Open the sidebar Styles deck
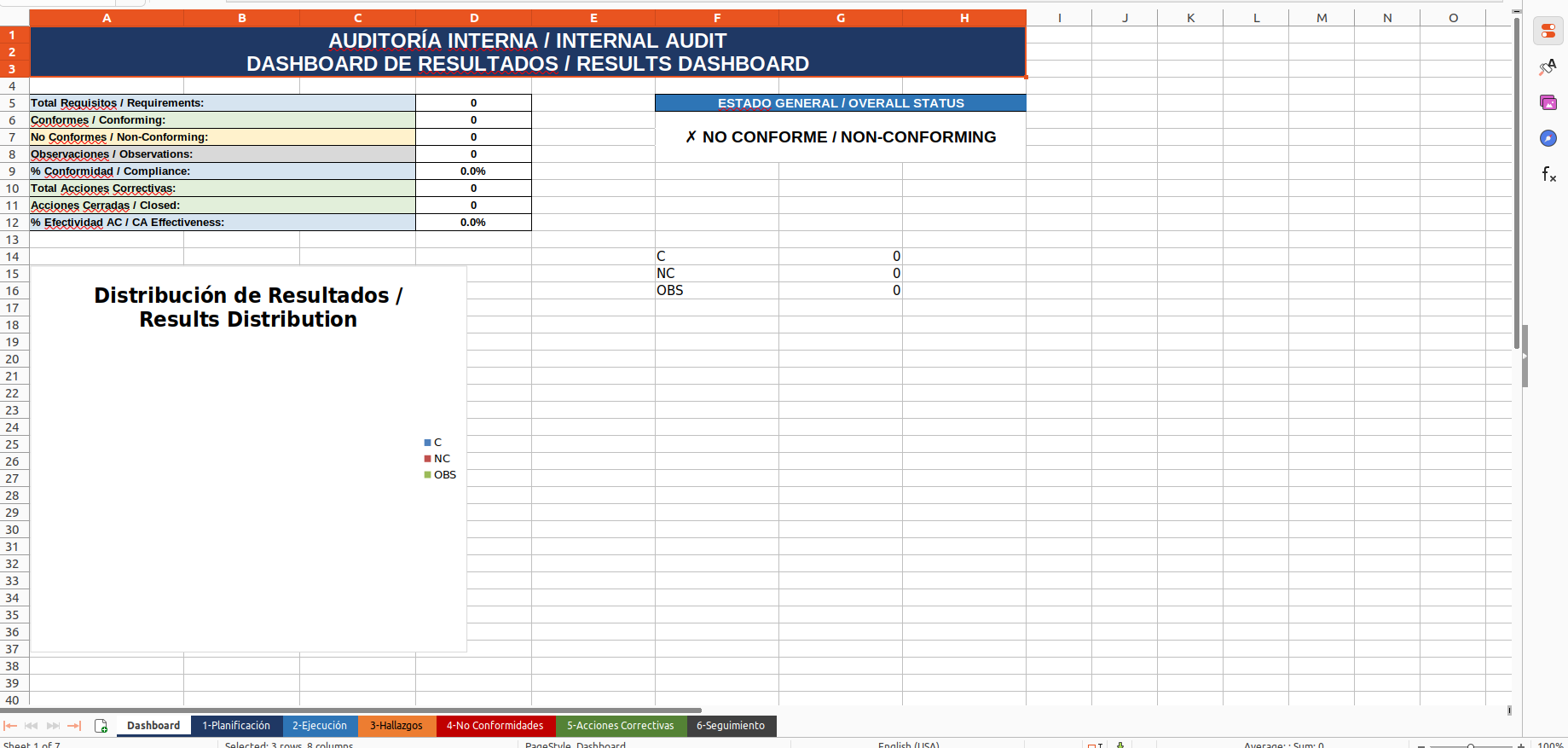 (x=1548, y=67)
